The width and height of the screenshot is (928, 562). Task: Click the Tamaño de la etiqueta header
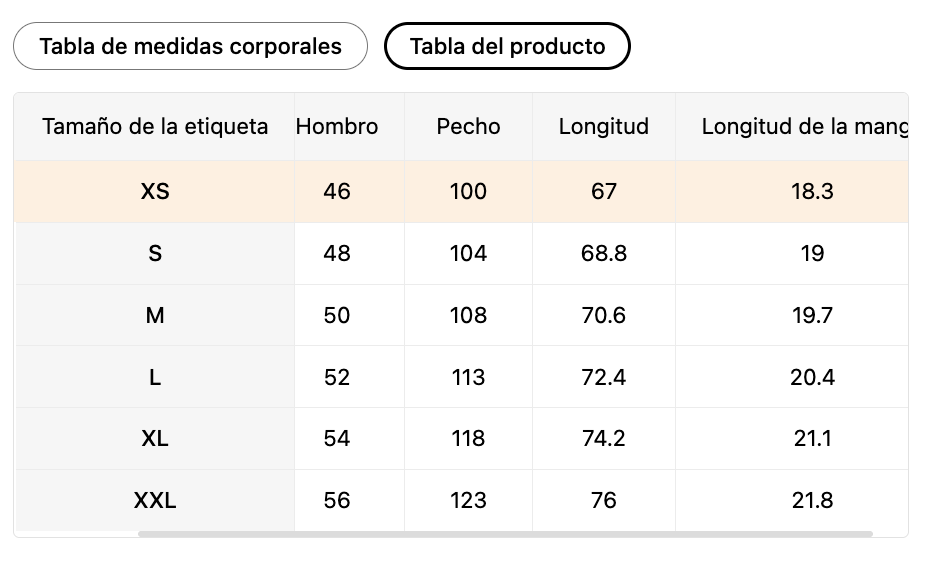155,126
